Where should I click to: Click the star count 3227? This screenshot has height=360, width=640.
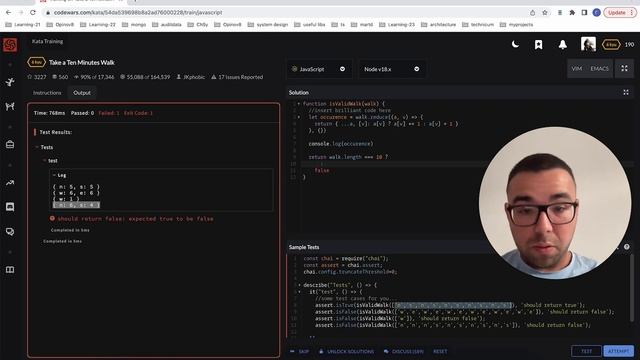[x=37, y=77]
